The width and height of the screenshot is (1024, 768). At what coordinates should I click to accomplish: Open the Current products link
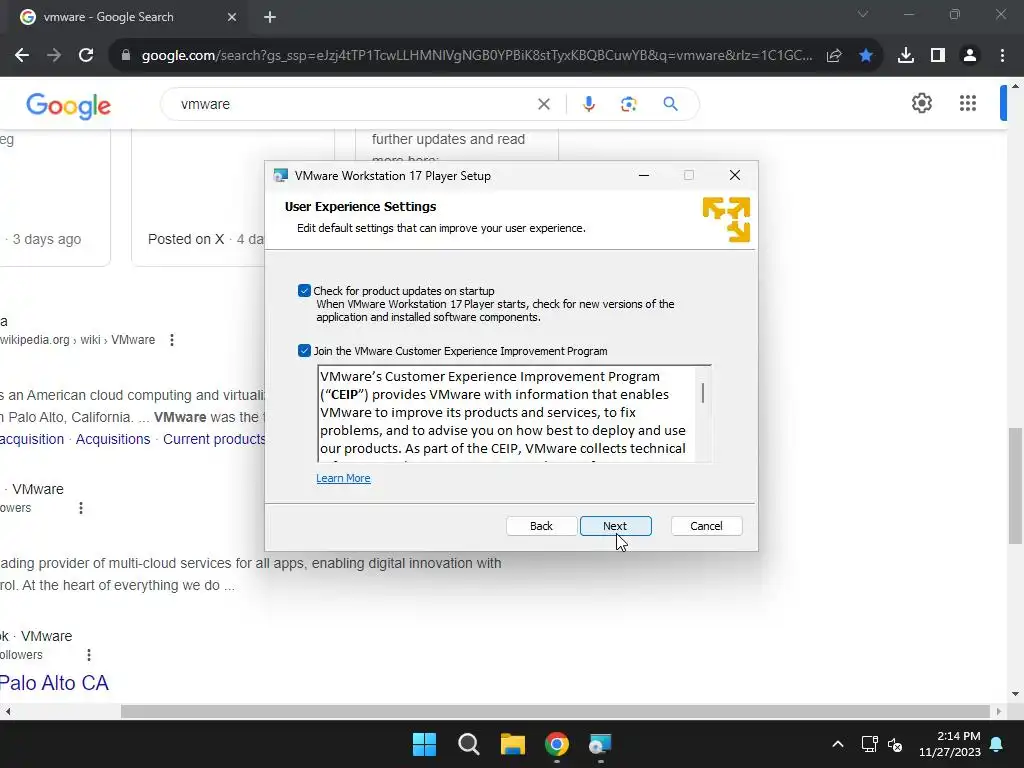click(214, 439)
